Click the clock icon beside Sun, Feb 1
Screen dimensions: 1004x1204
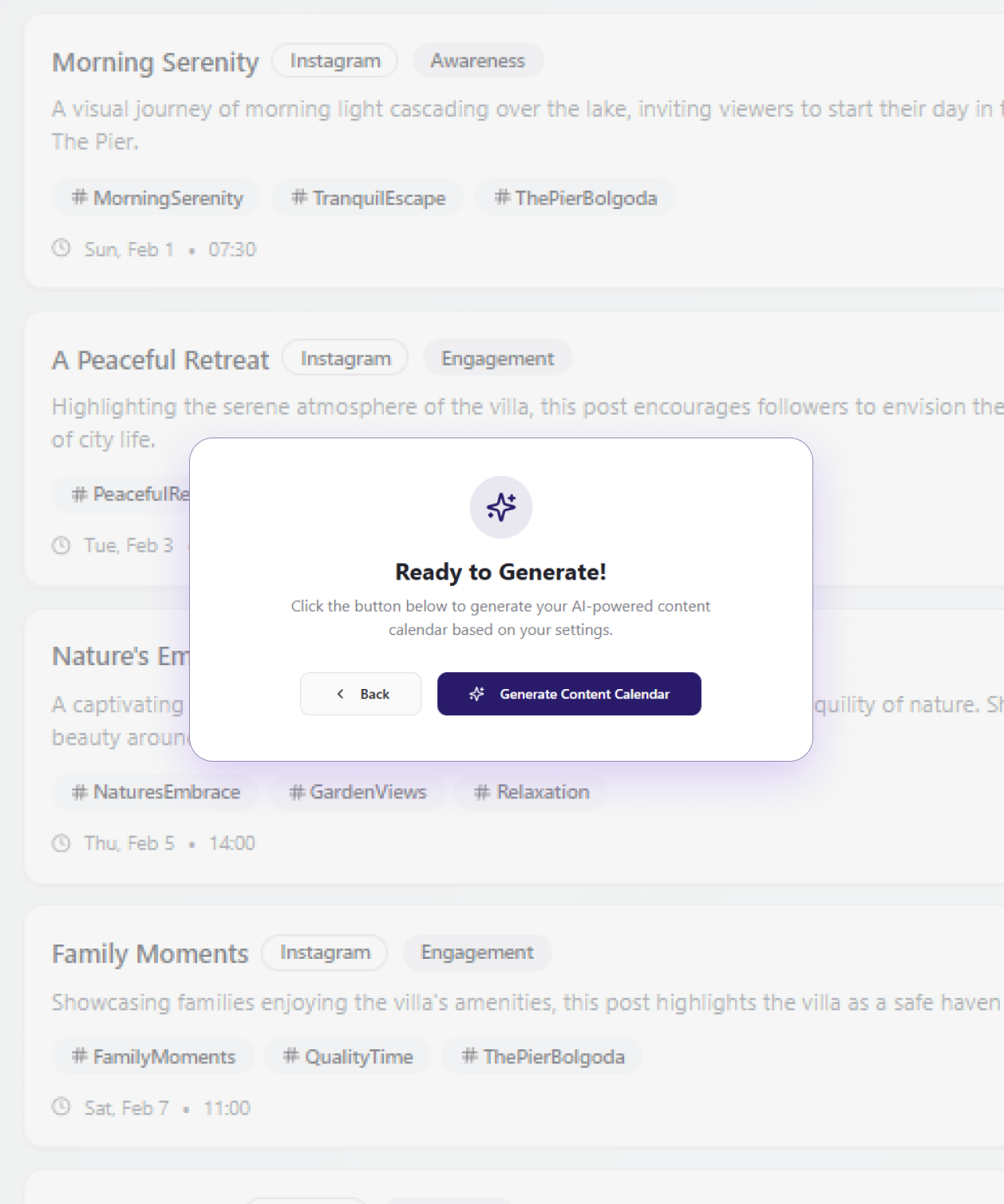point(61,248)
